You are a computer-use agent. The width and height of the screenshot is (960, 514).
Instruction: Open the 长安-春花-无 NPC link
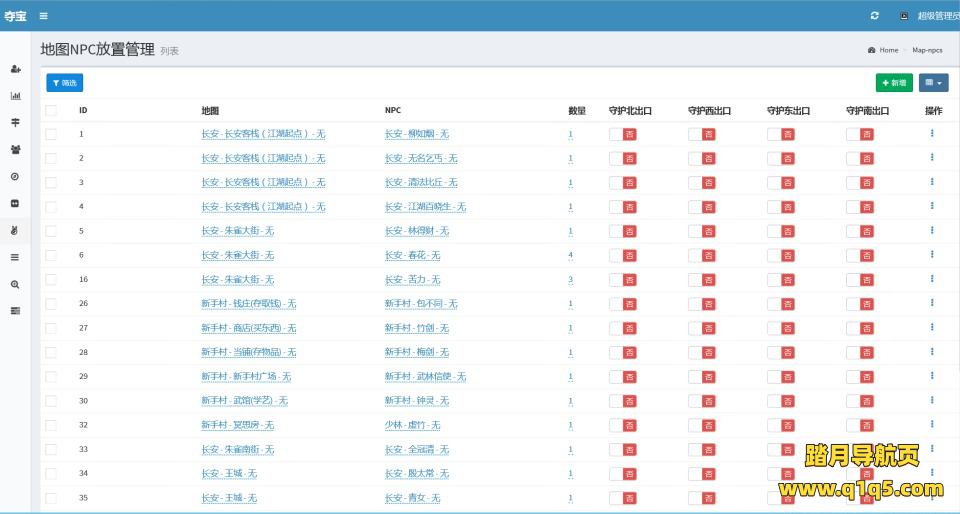pyautogui.click(x=412, y=256)
